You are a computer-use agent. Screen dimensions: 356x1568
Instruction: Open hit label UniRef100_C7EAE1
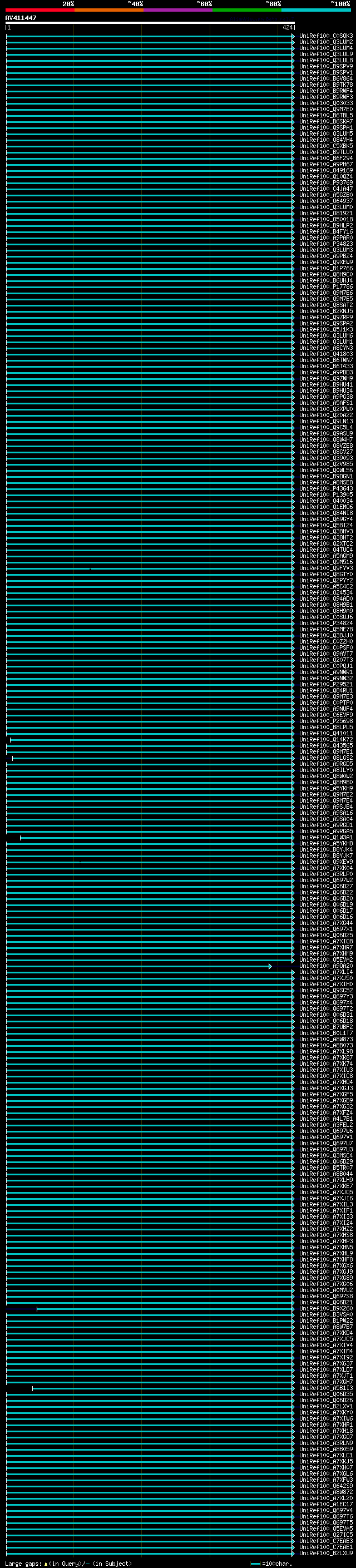[326, 1547]
